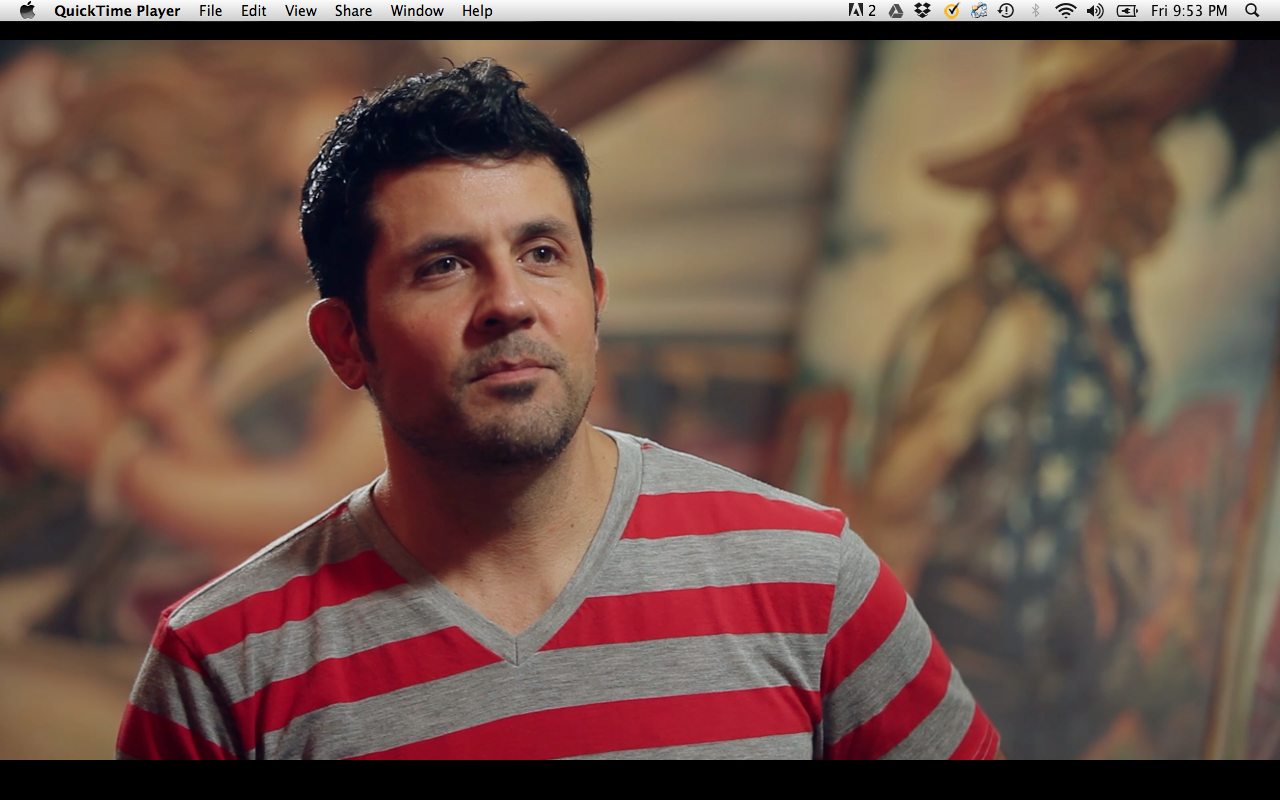Screen dimensions: 1280x800
Task: Click the Bluetooth status icon
Action: point(1036,11)
